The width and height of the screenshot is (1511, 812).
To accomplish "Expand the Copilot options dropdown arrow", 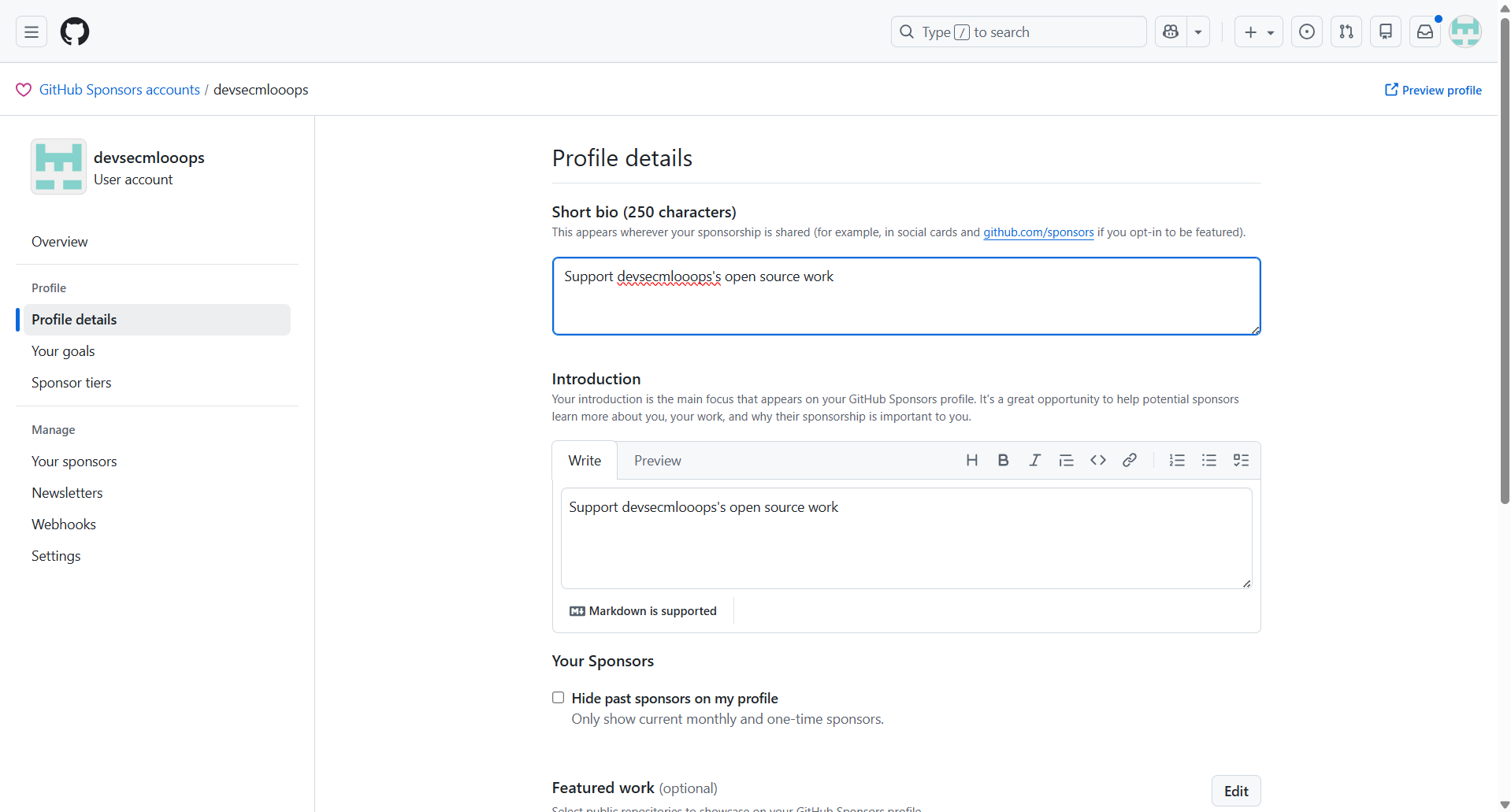I will click(1198, 32).
